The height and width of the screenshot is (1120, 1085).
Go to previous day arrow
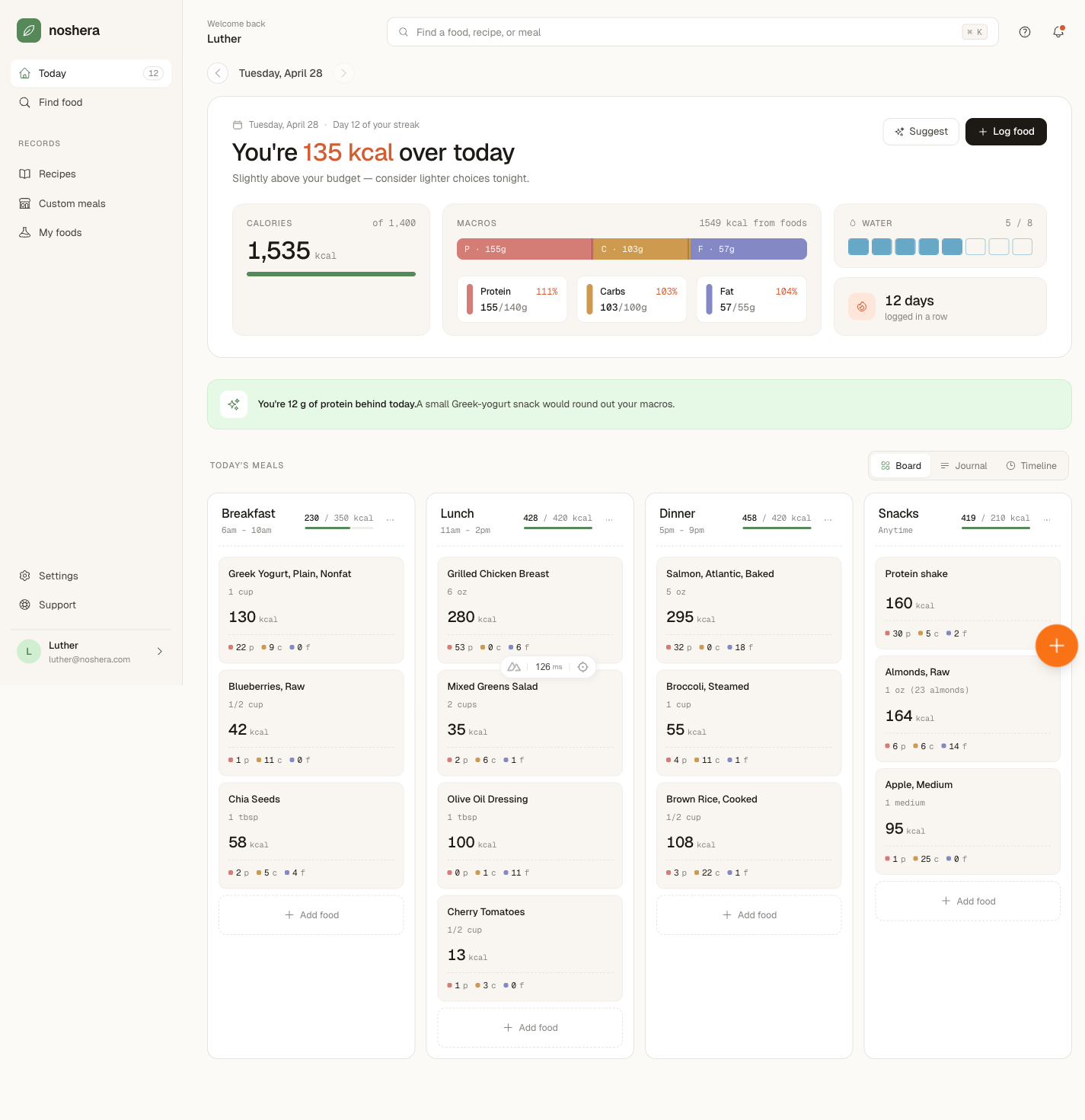pos(218,73)
